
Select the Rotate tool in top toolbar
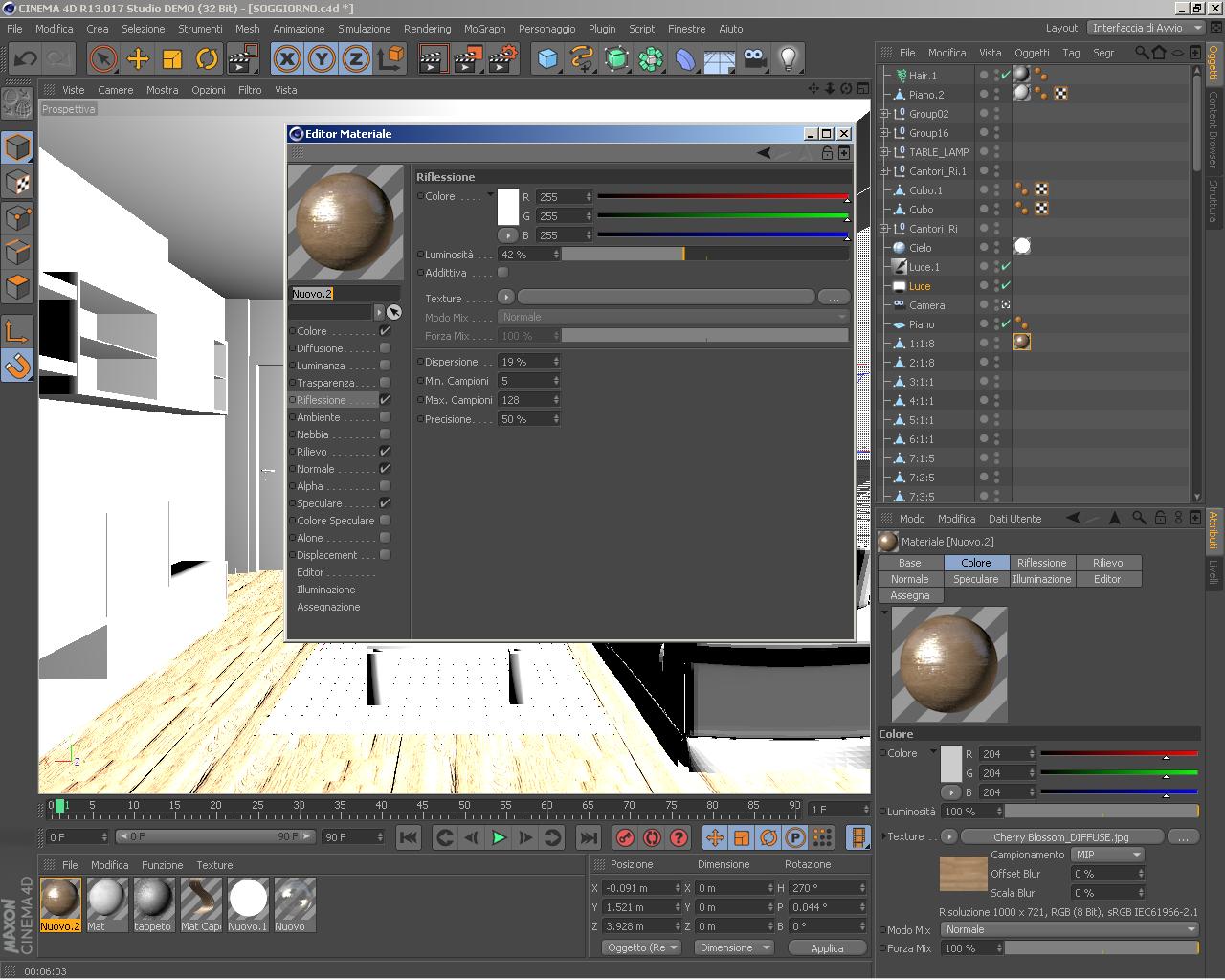tap(207, 59)
